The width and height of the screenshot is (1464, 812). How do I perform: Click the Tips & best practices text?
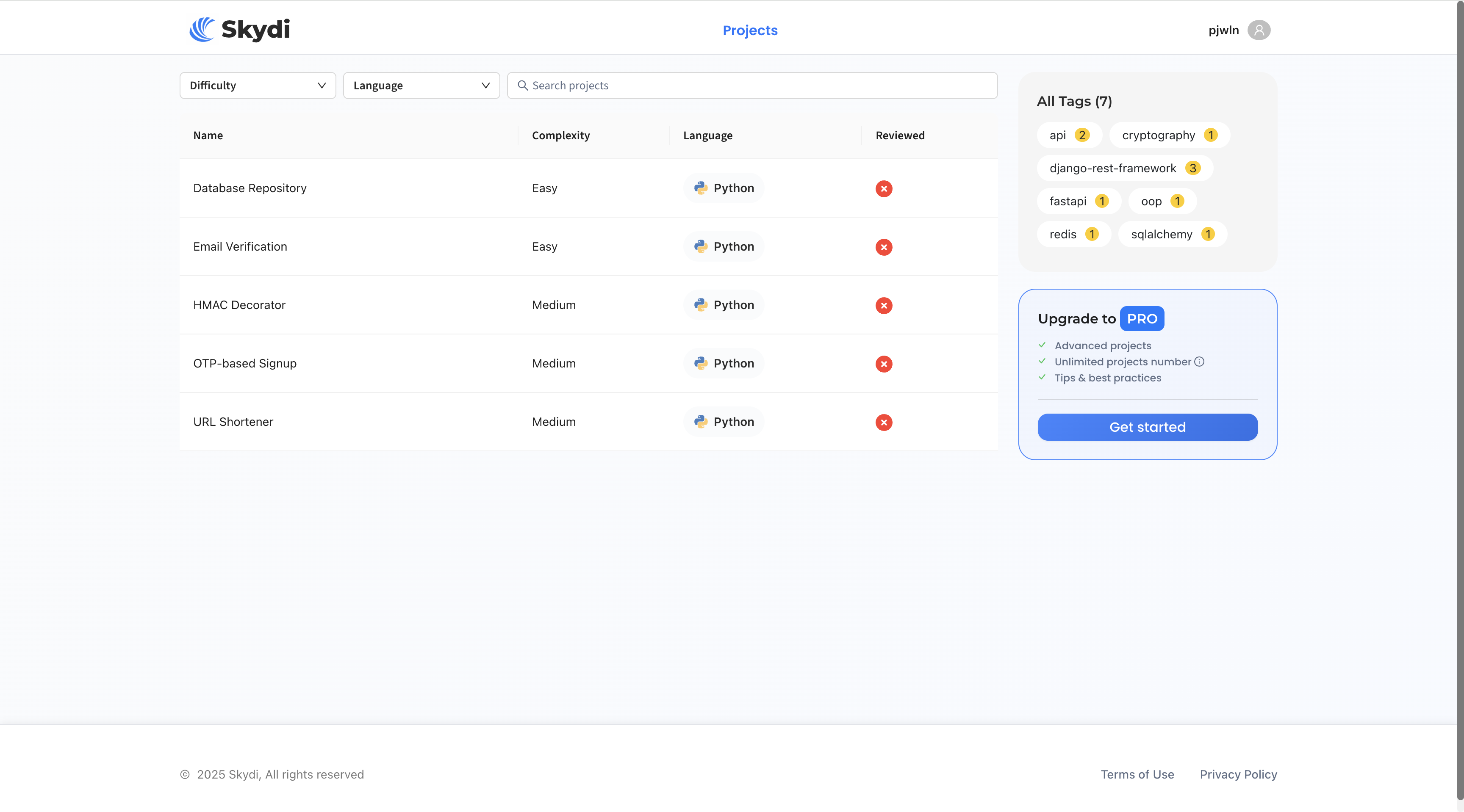coord(1108,378)
